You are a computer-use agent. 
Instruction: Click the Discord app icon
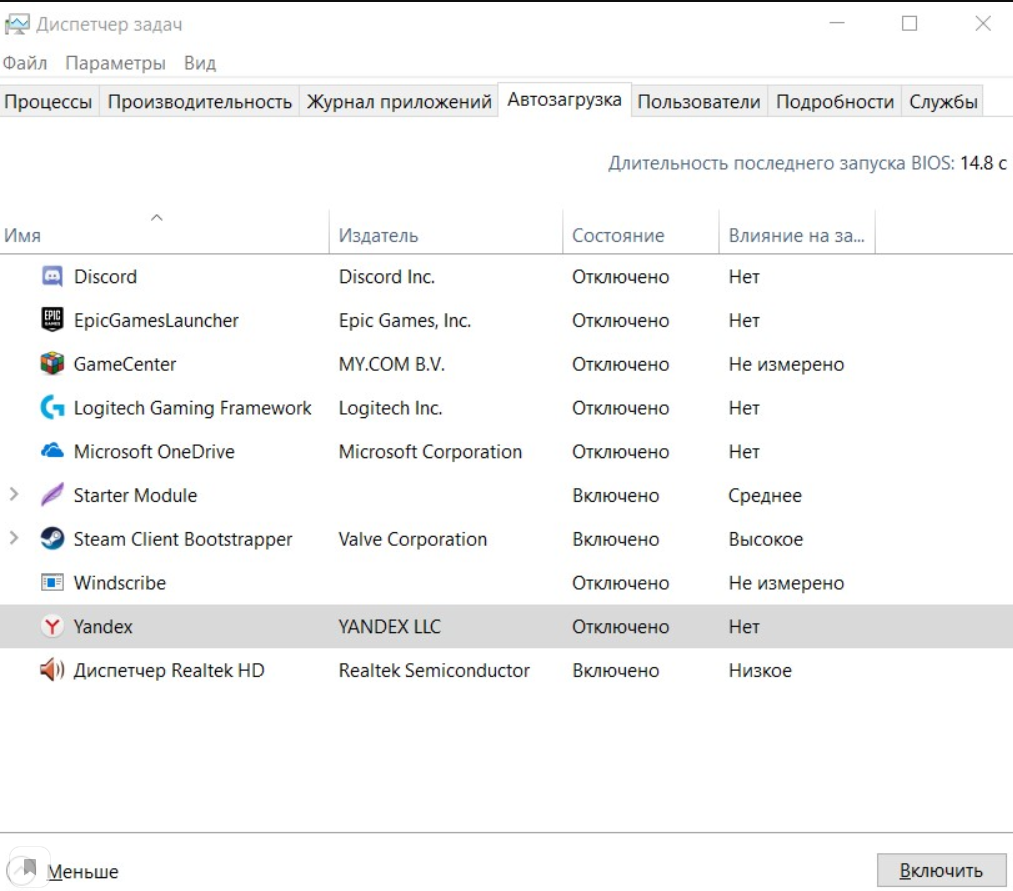tap(52, 277)
